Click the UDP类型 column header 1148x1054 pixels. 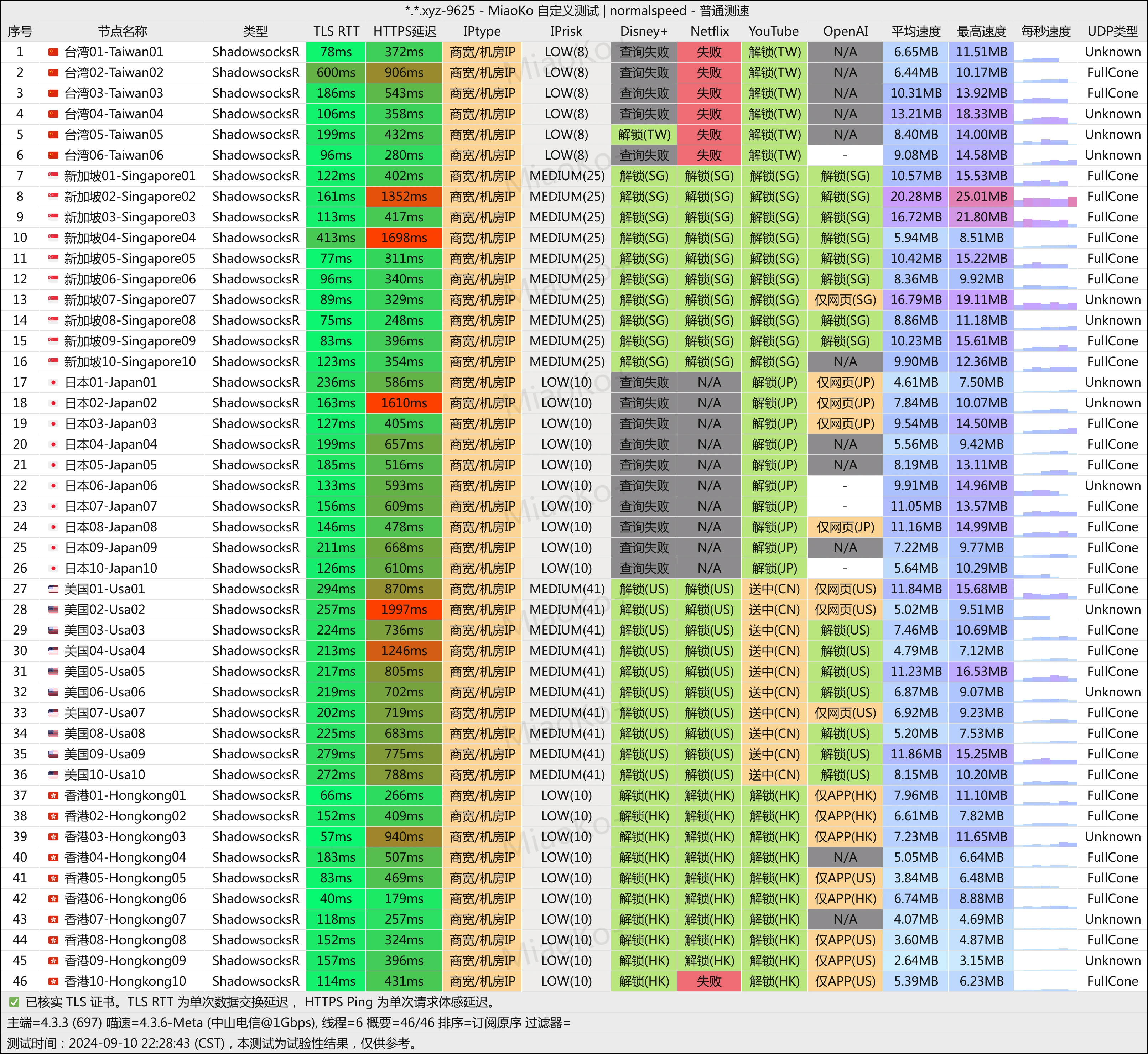point(1112,31)
